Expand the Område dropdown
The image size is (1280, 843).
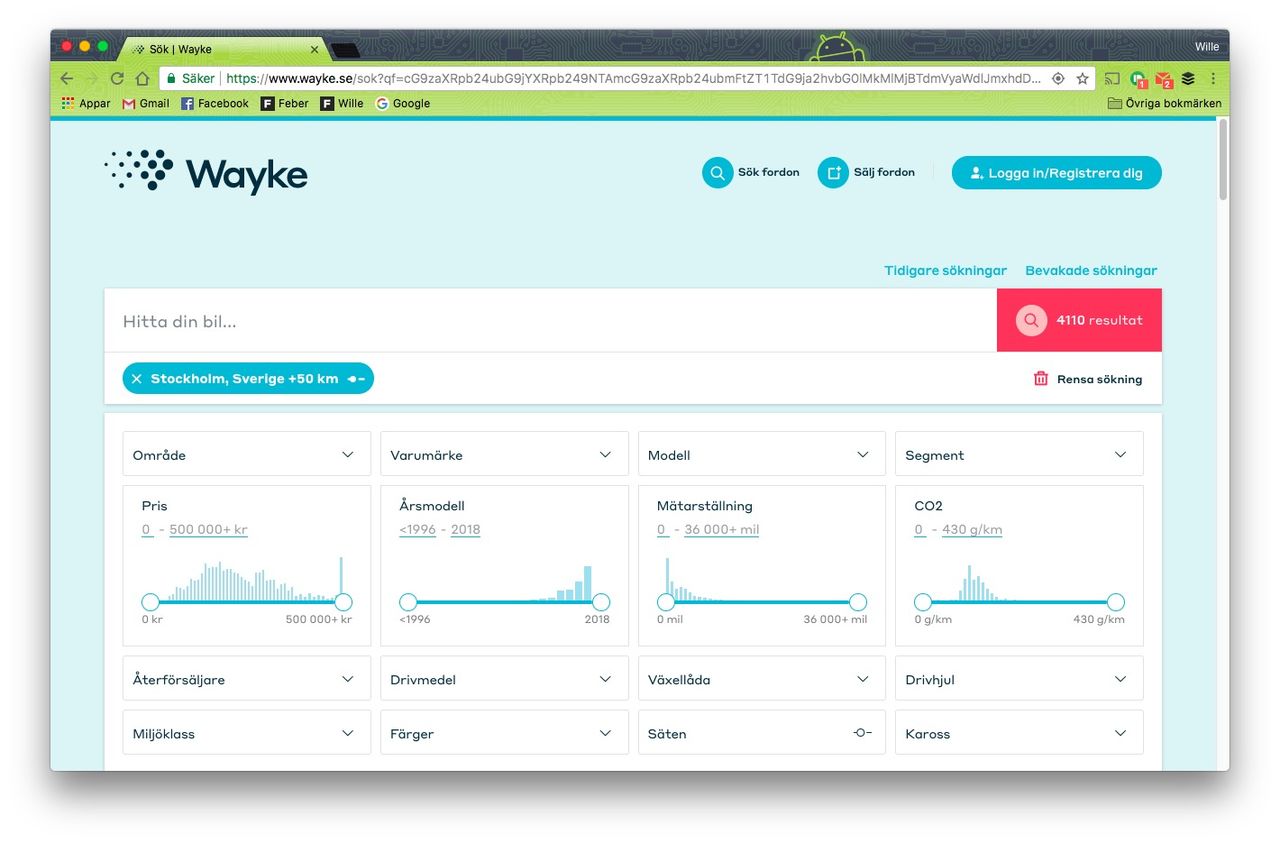pos(246,454)
